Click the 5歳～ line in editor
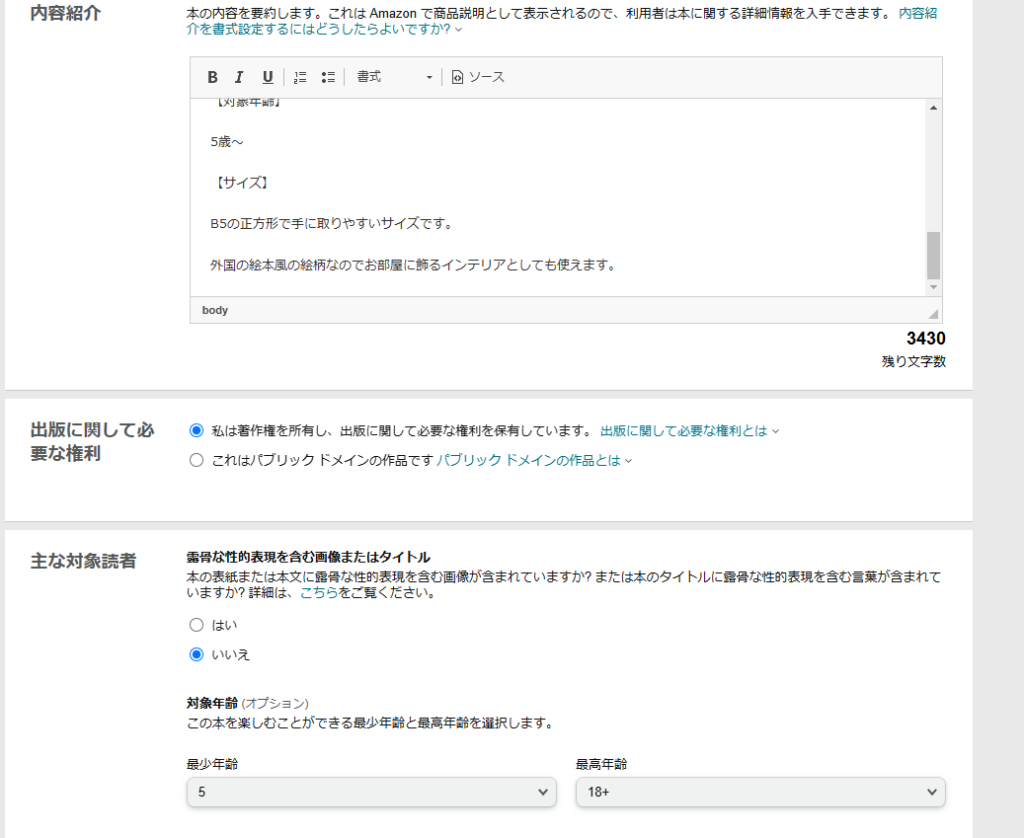The height and width of the screenshot is (838, 1024). pyautogui.click(x=227, y=142)
